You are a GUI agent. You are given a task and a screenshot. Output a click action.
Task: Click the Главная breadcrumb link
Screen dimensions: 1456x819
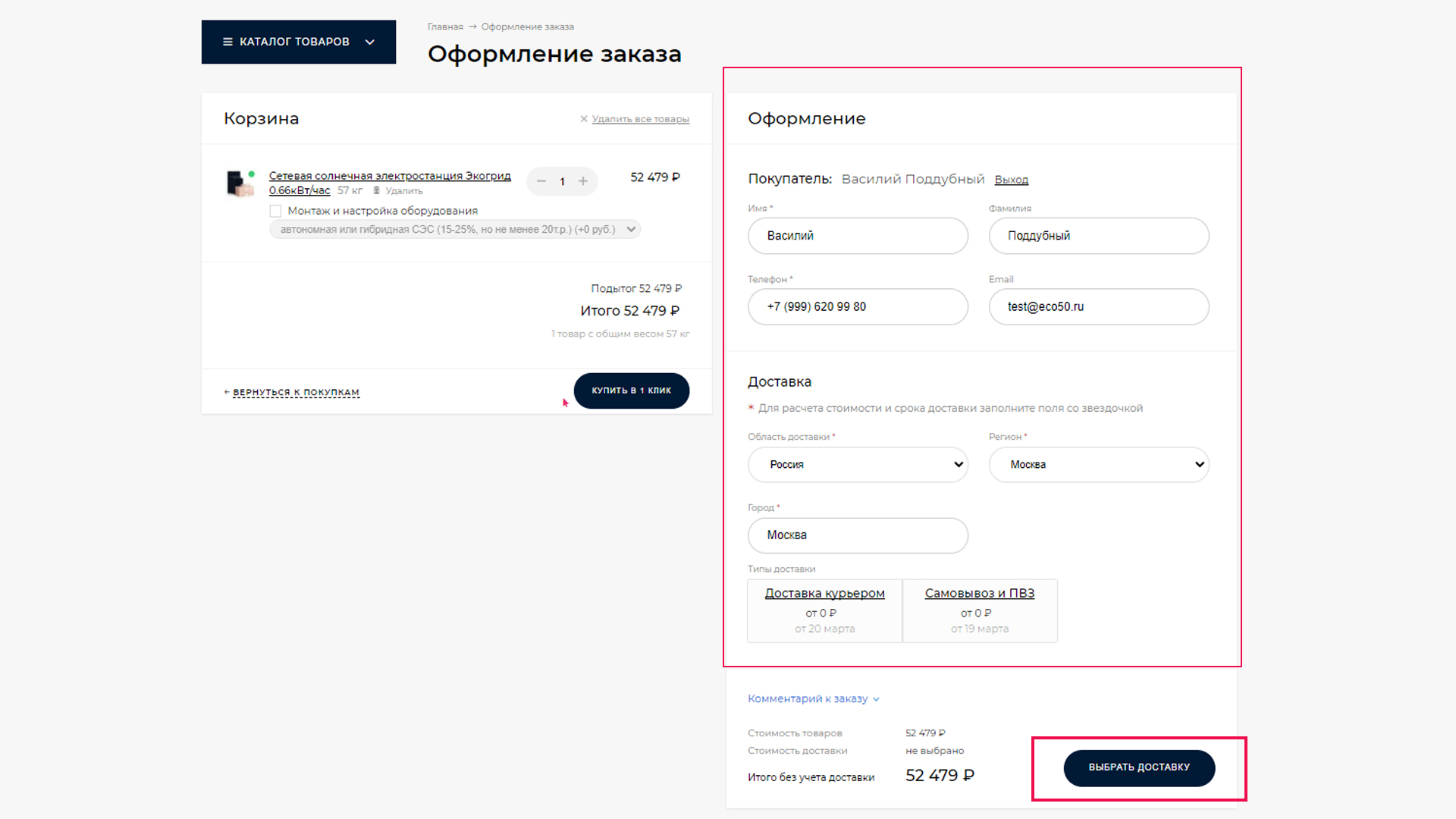(445, 27)
